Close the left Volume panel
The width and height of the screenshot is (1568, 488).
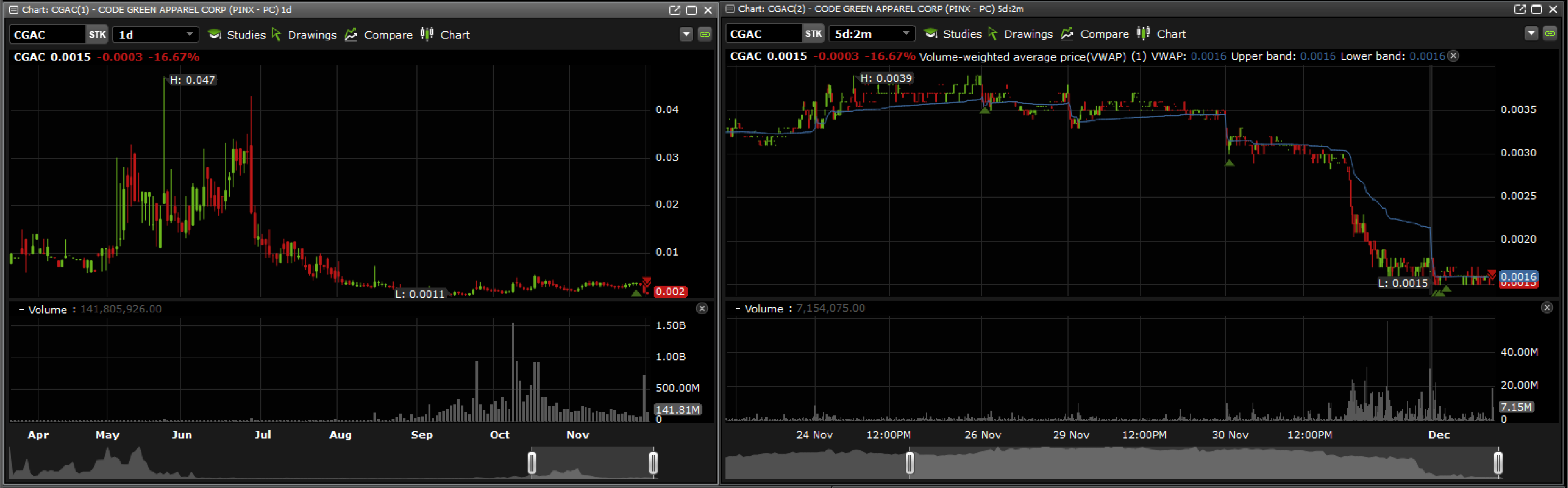[x=702, y=308]
